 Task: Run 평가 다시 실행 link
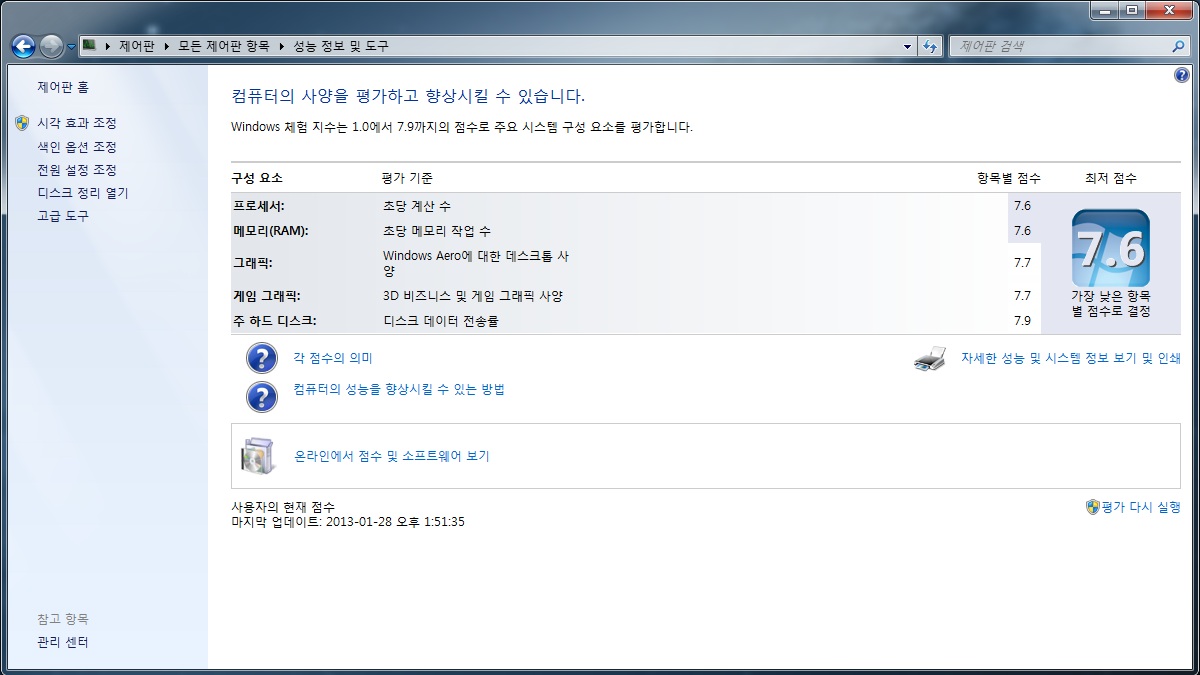coord(1141,507)
